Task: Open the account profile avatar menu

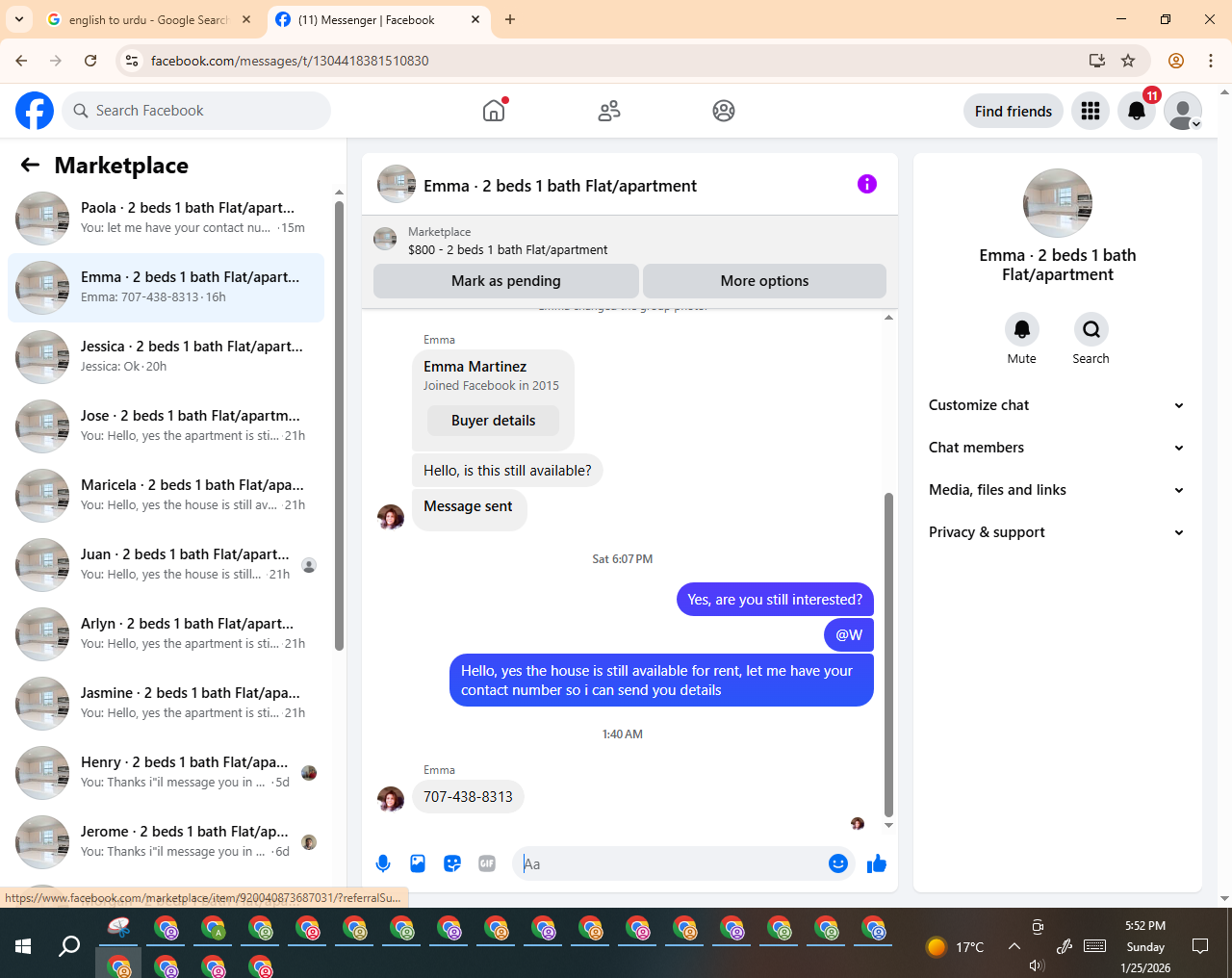Action: 1183,111
